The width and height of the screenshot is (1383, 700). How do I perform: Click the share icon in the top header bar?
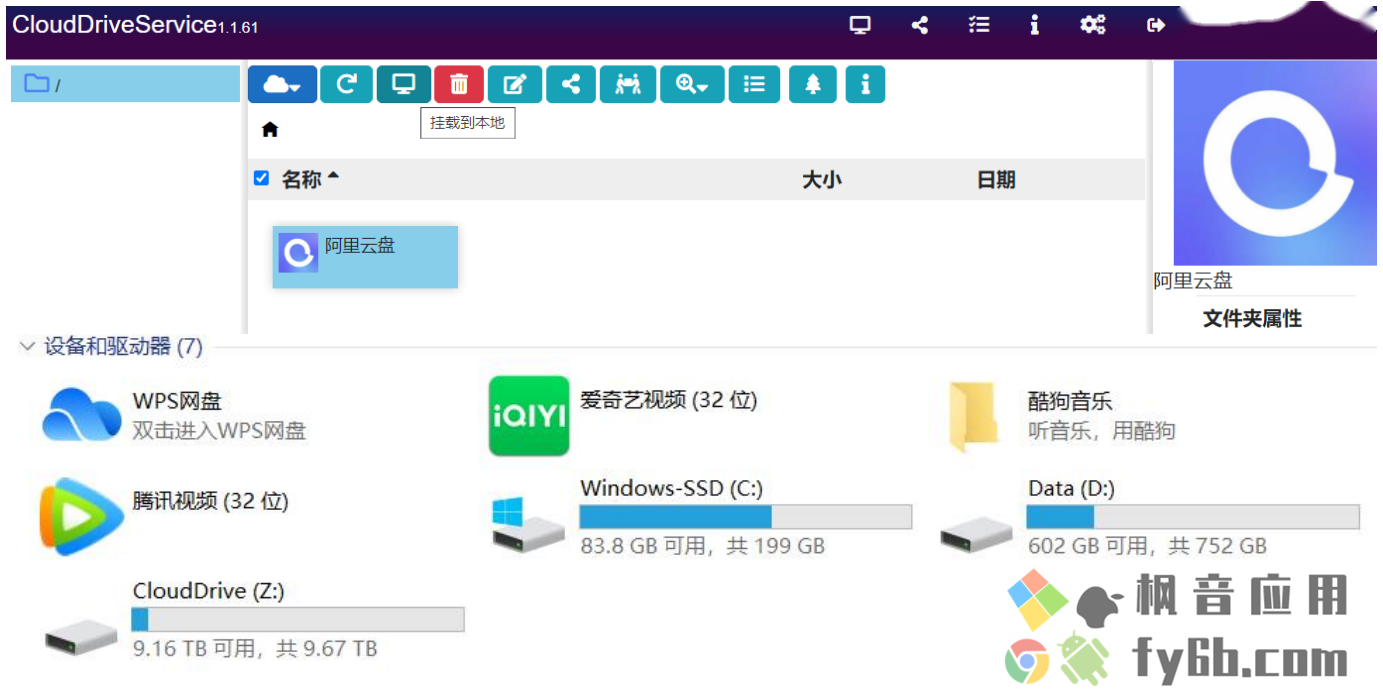point(920,26)
